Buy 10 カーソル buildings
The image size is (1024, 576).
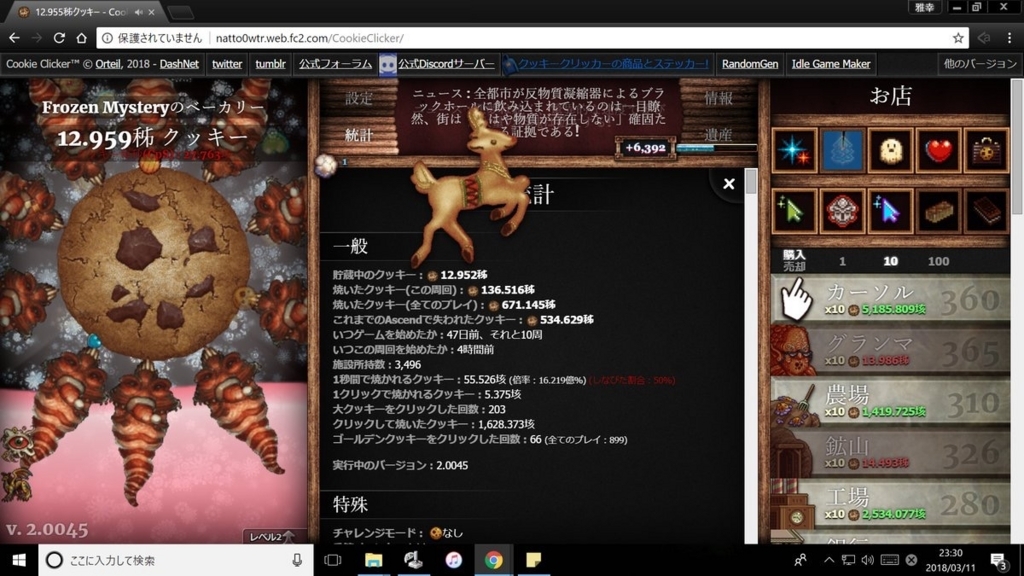[890, 300]
